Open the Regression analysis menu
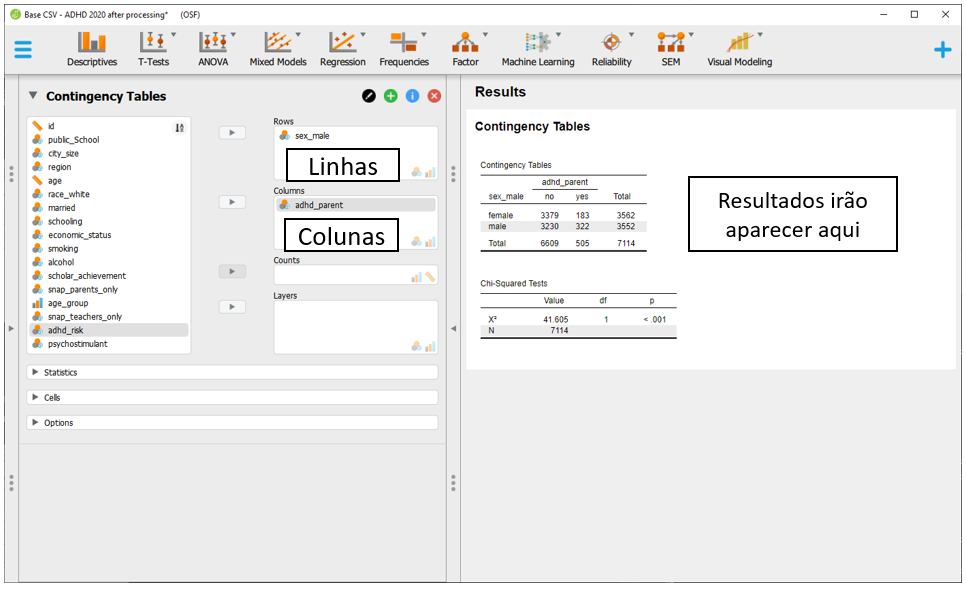 tap(342, 47)
